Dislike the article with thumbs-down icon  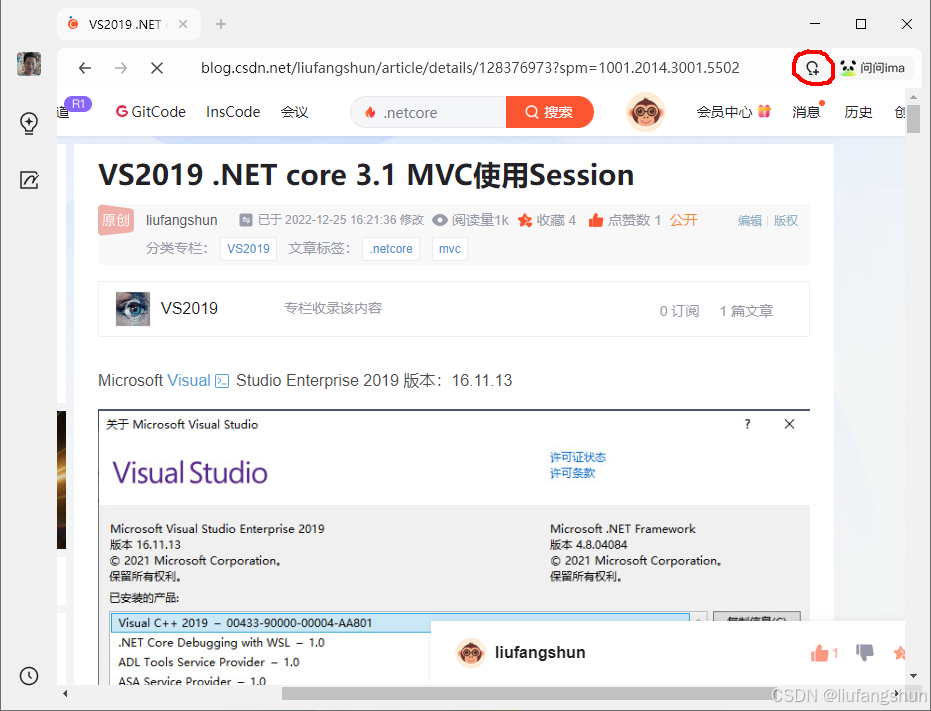864,652
